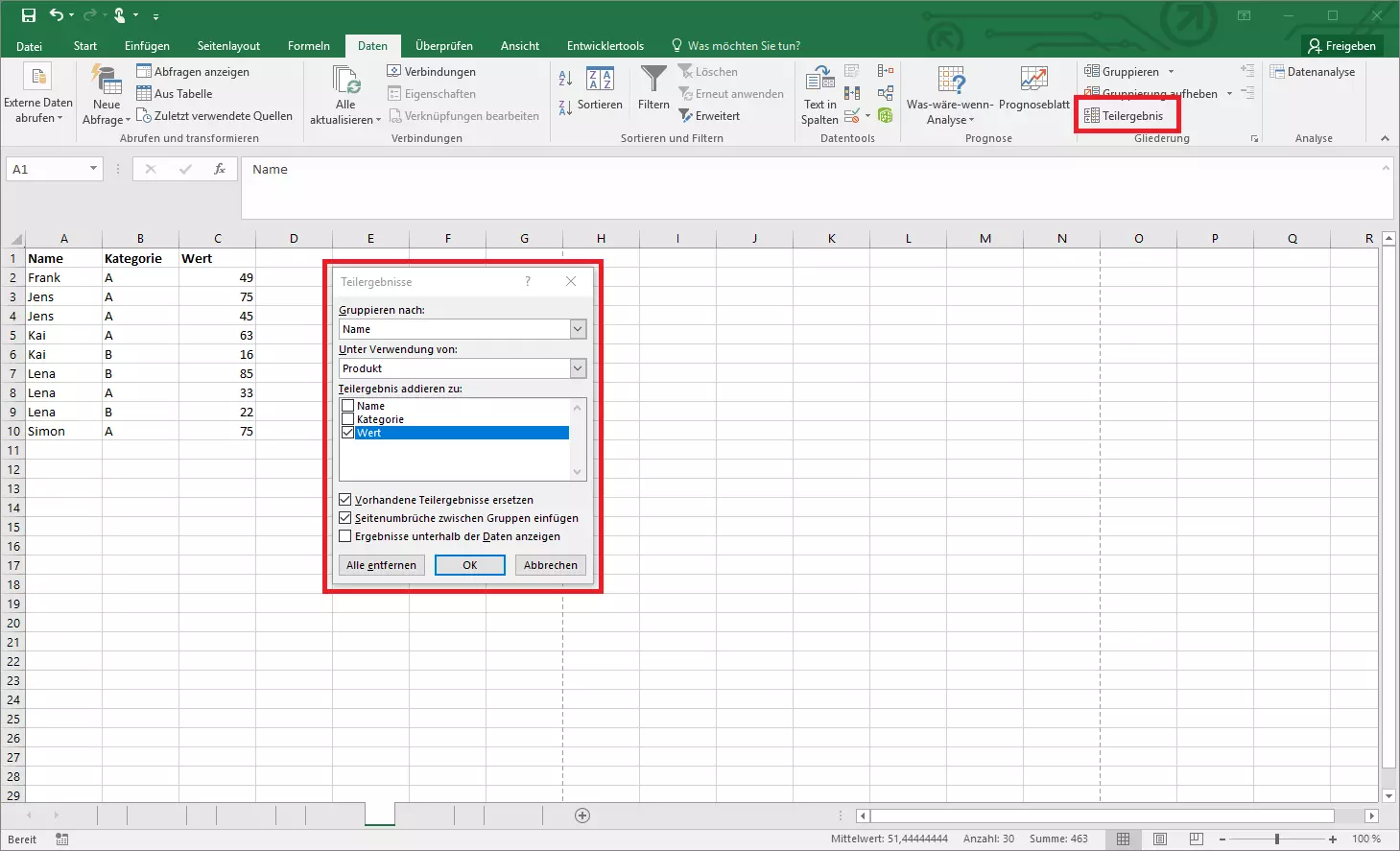Click the zoom slider handle

1277,839
